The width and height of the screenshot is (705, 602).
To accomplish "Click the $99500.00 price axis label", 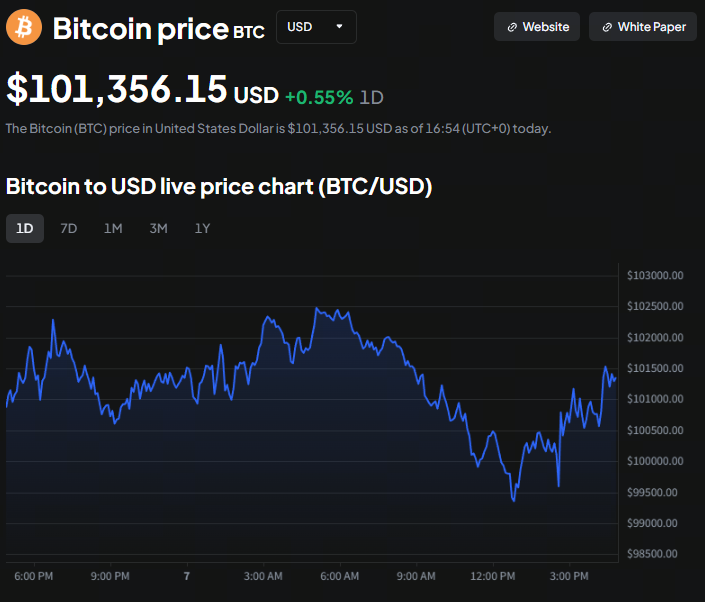I will [654, 492].
